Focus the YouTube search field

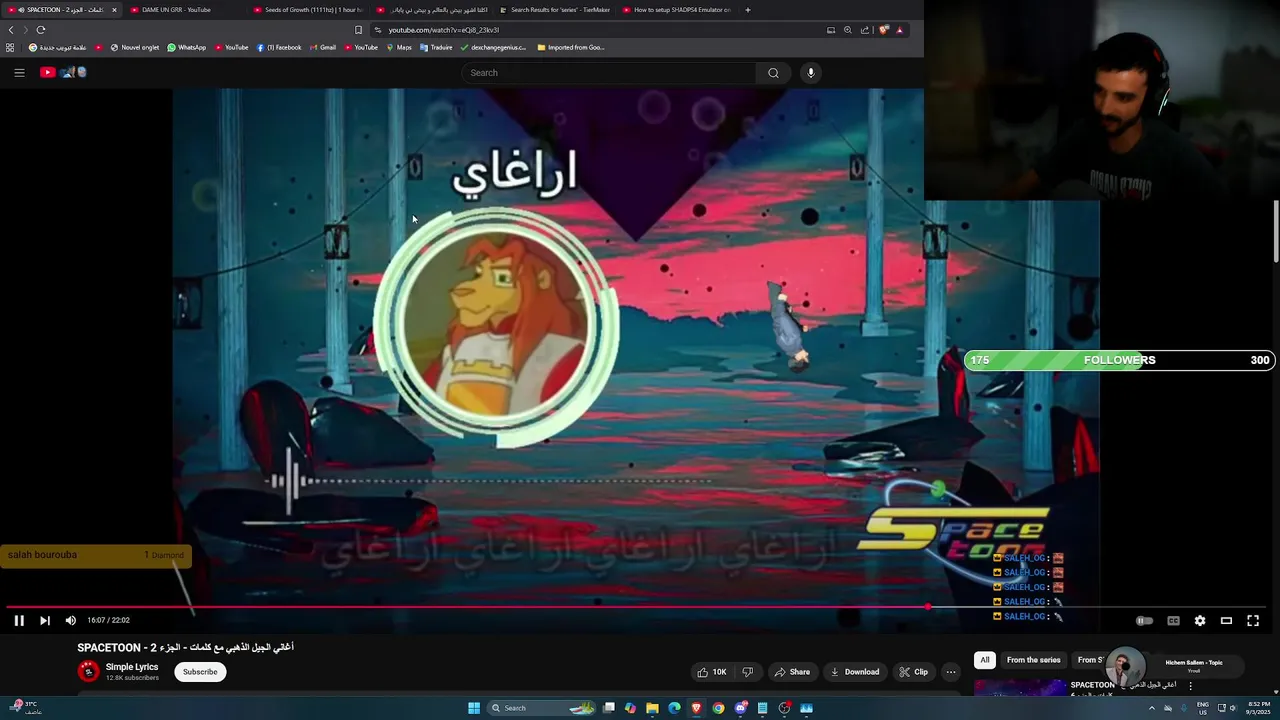pyautogui.click(x=610, y=72)
